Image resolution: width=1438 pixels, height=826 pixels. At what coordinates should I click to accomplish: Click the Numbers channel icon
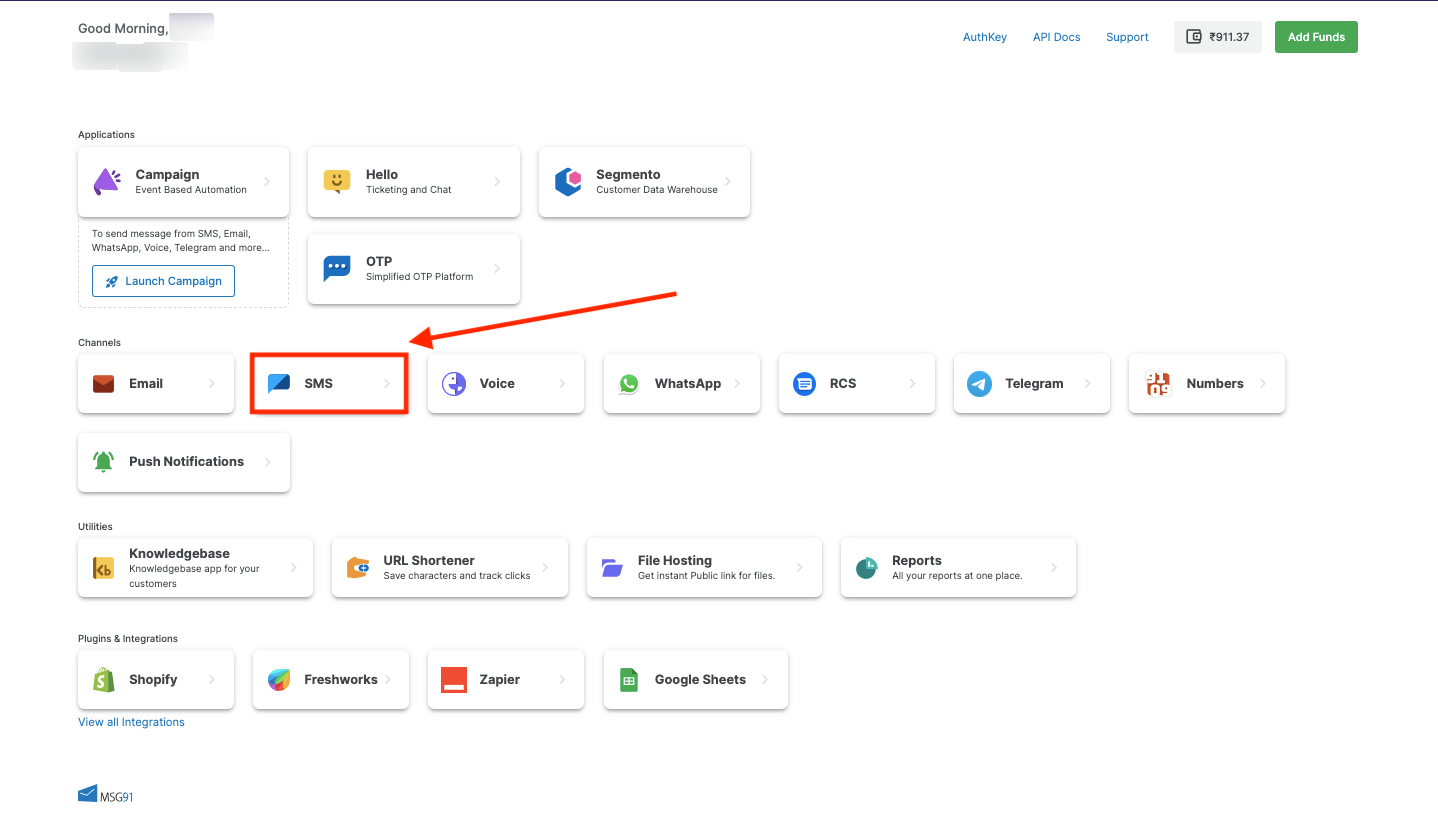tap(1158, 384)
